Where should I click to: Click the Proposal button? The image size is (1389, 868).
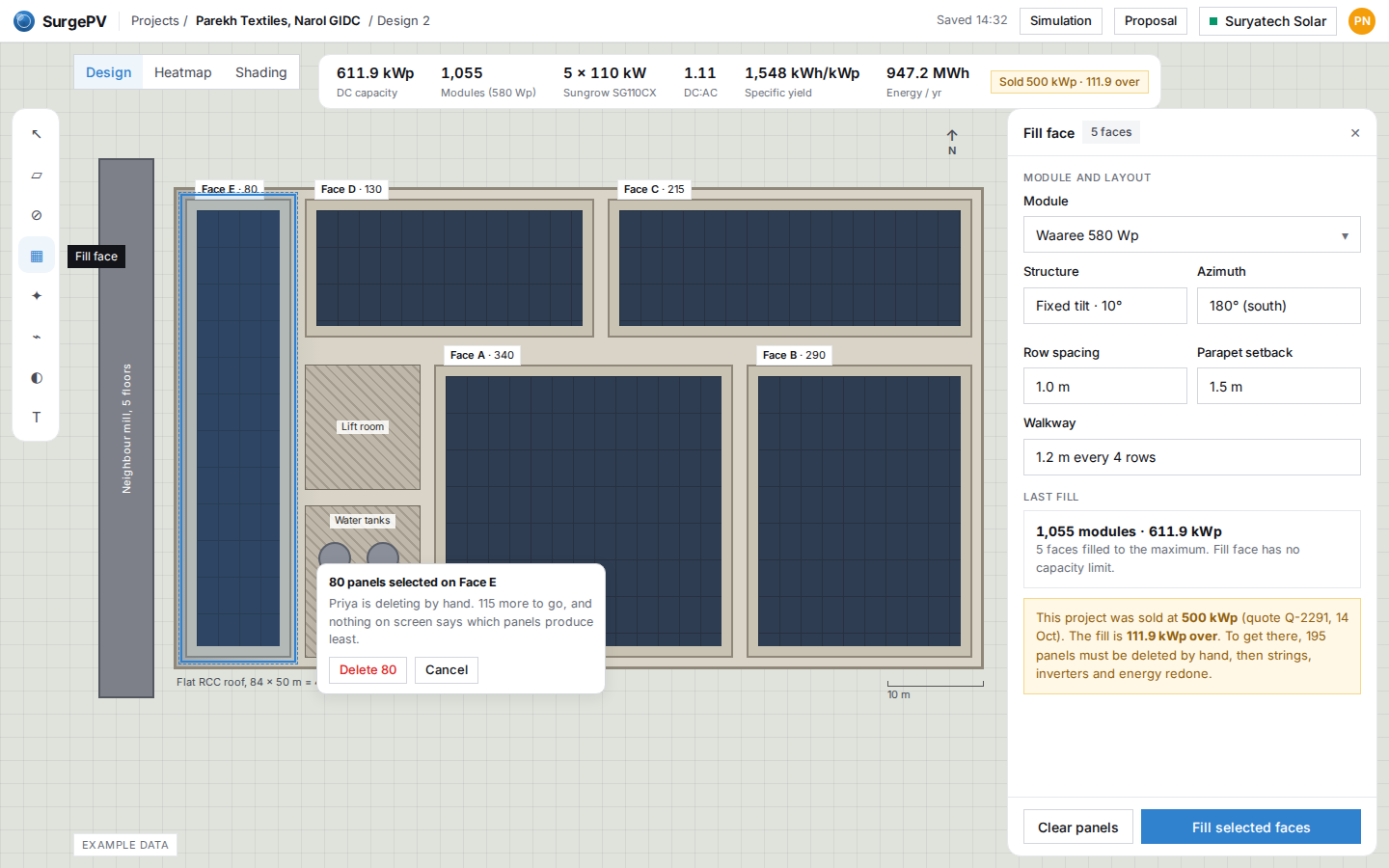click(x=1151, y=20)
